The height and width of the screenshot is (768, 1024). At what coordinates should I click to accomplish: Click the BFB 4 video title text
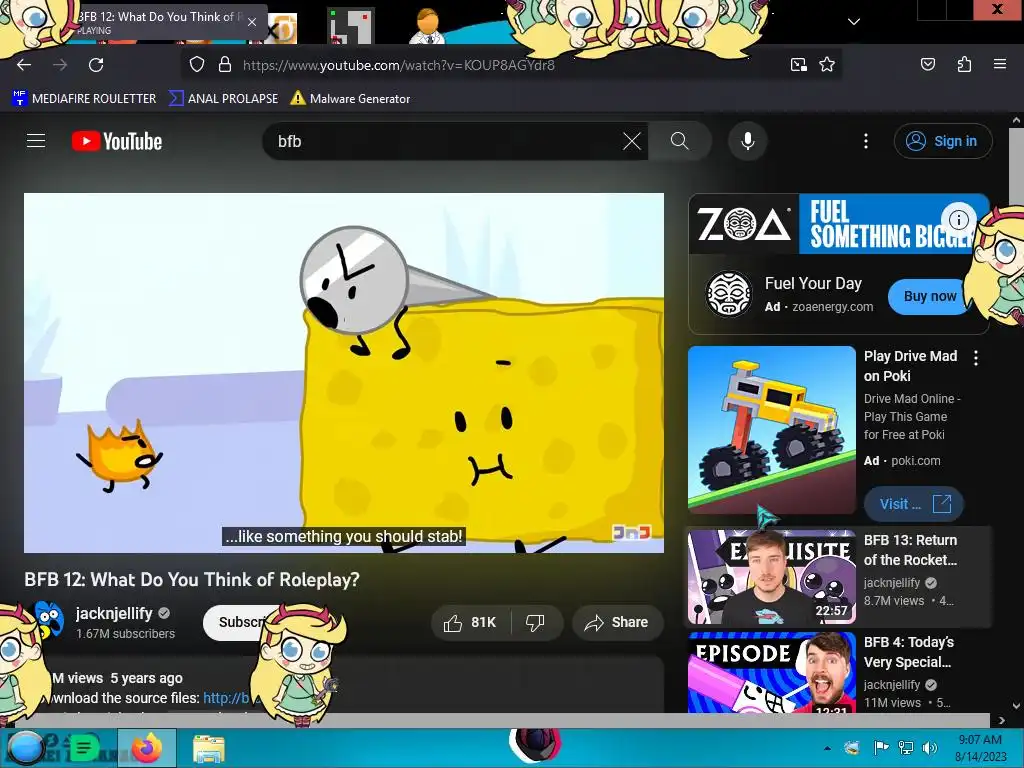pos(908,652)
